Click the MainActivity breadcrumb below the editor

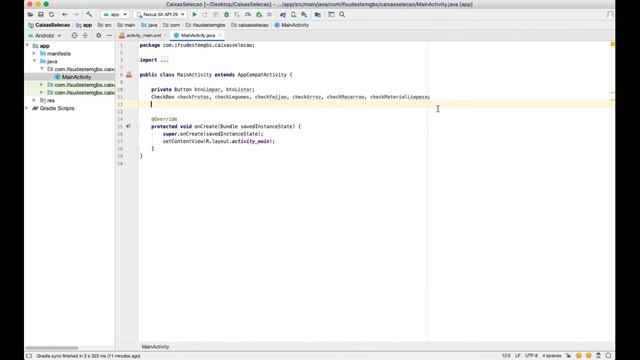[155, 347]
